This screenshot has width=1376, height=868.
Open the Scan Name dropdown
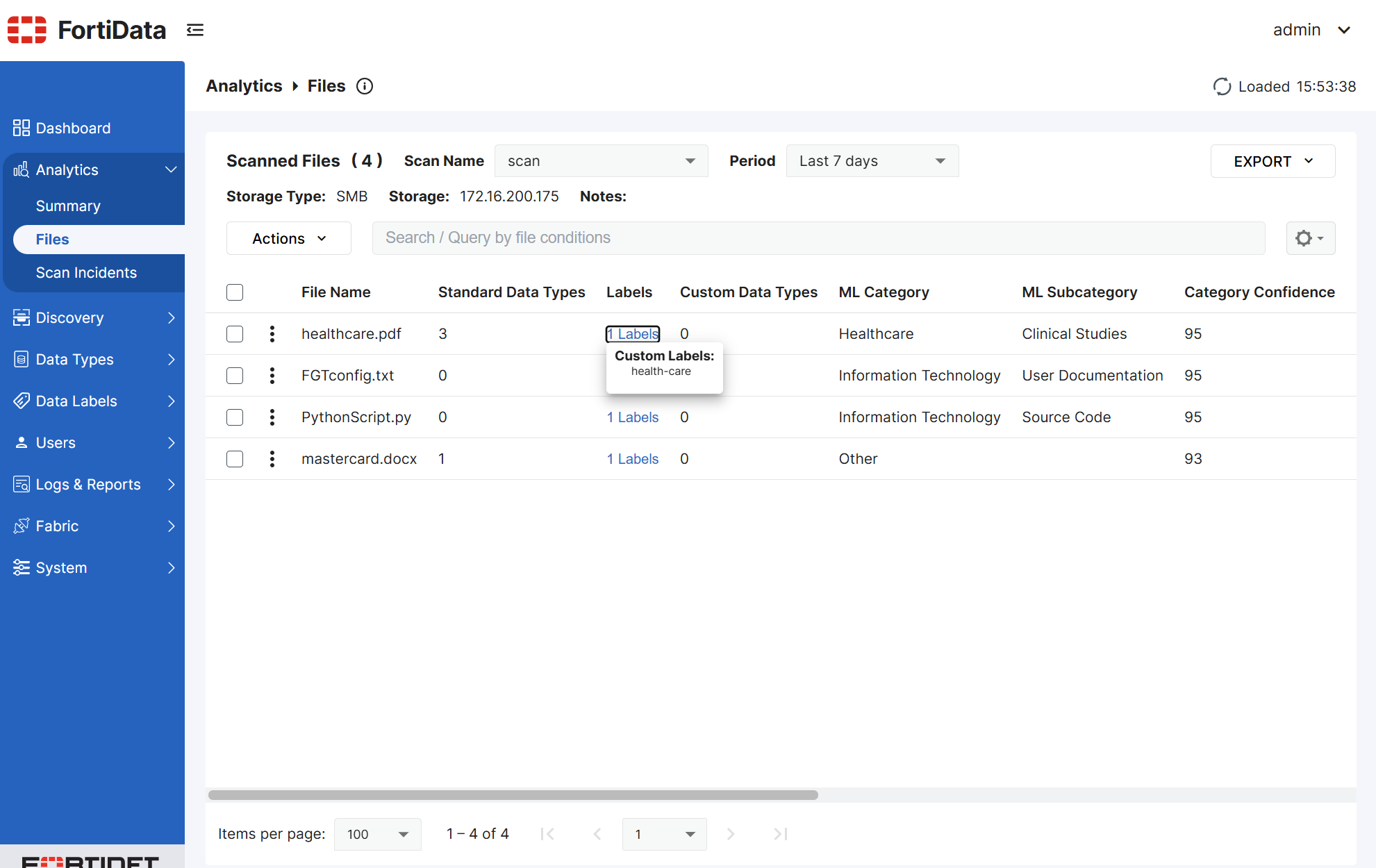(x=601, y=161)
